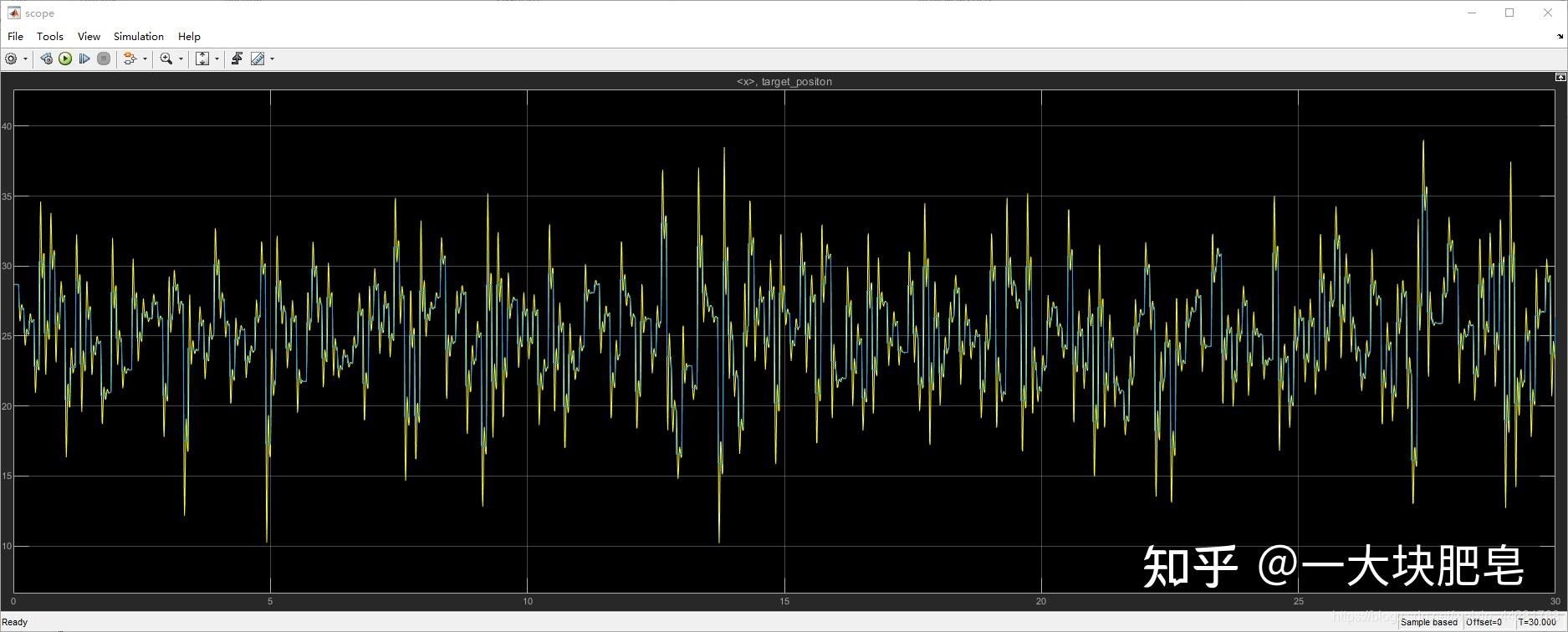Click the Scale Y-axis Limits icon

202,59
